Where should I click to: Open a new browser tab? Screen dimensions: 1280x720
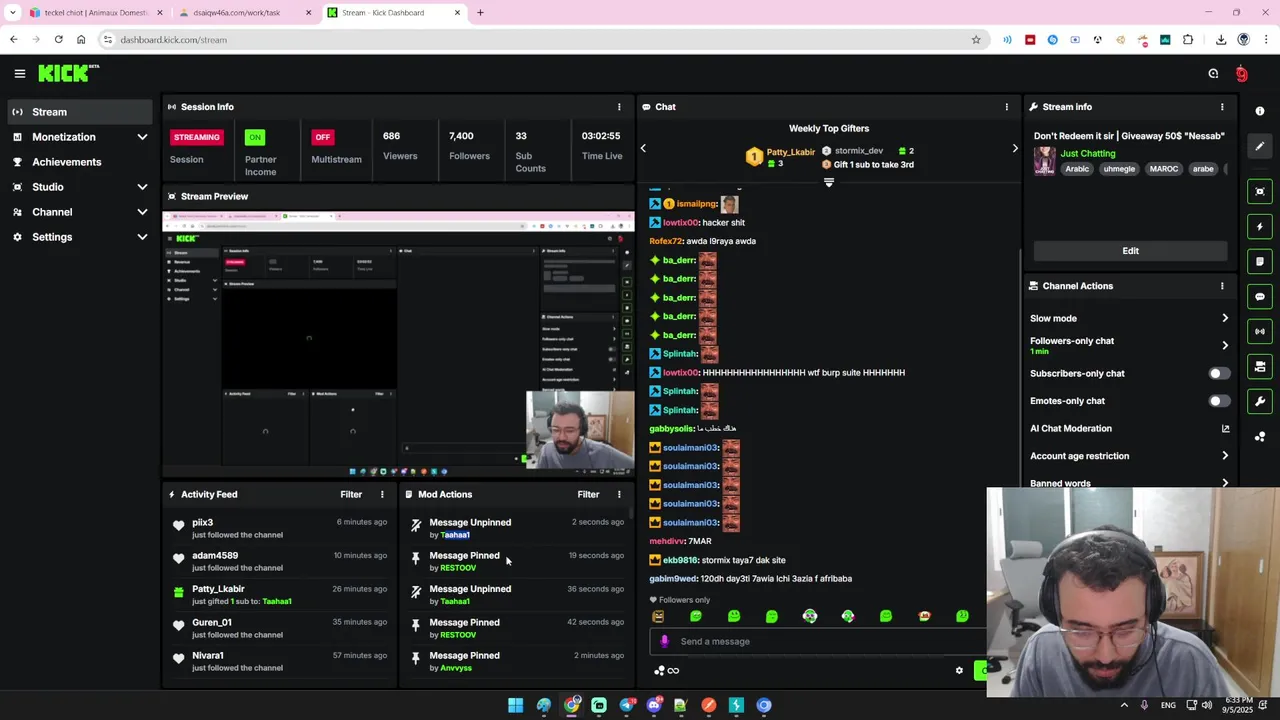point(480,13)
